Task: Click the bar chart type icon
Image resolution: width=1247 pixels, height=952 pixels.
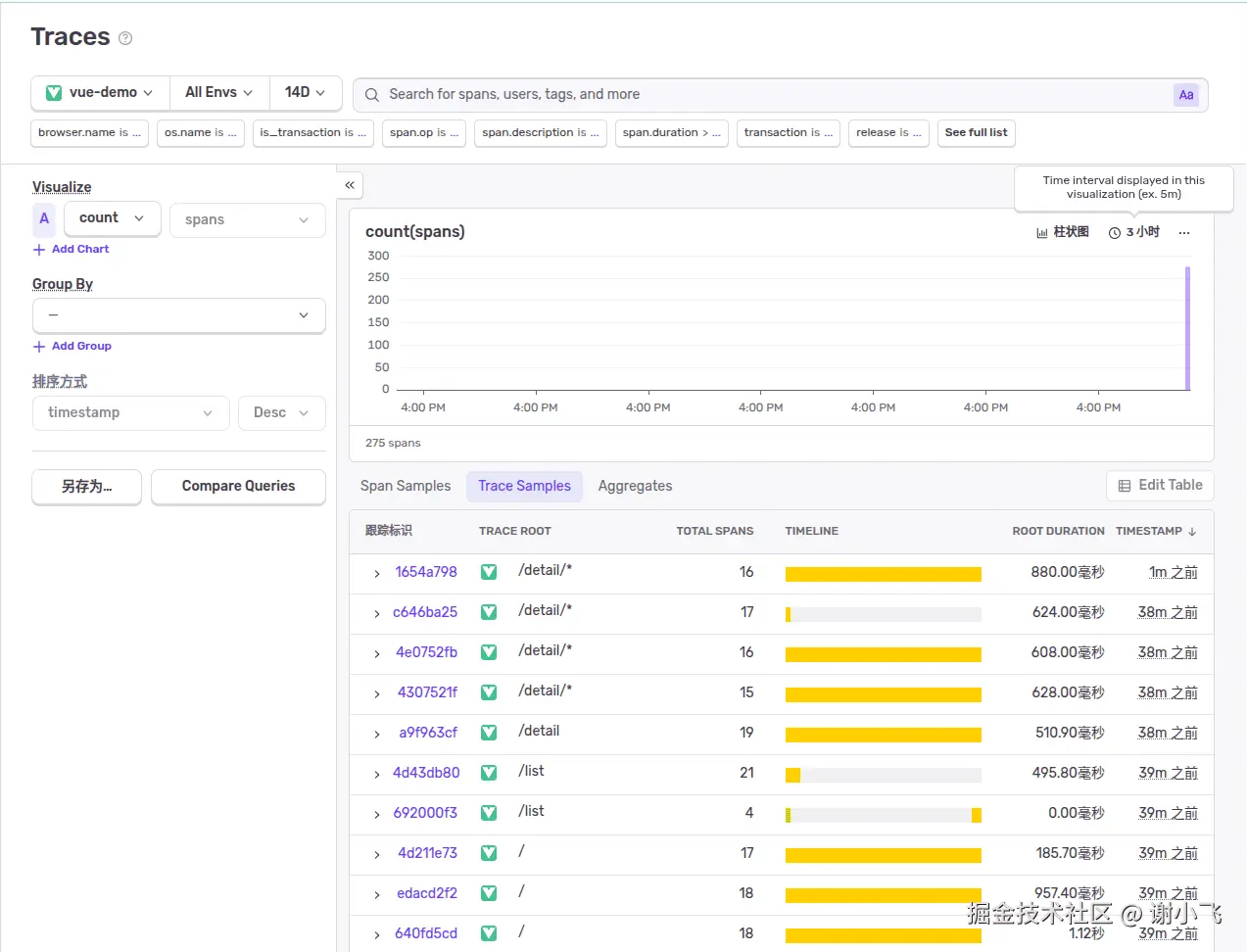Action: click(x=1042, y=233)
